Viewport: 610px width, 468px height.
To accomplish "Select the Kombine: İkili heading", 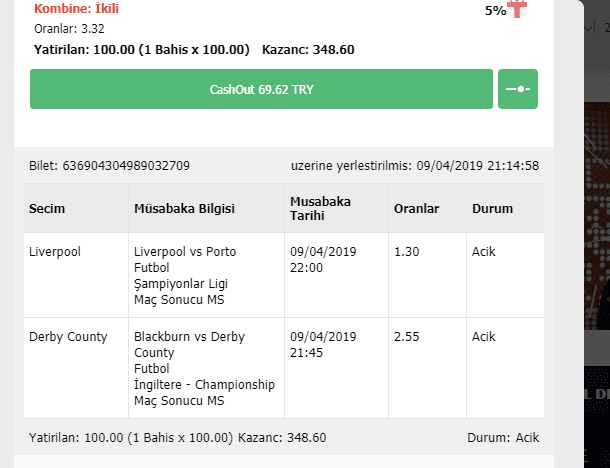I will pos(76,8).
